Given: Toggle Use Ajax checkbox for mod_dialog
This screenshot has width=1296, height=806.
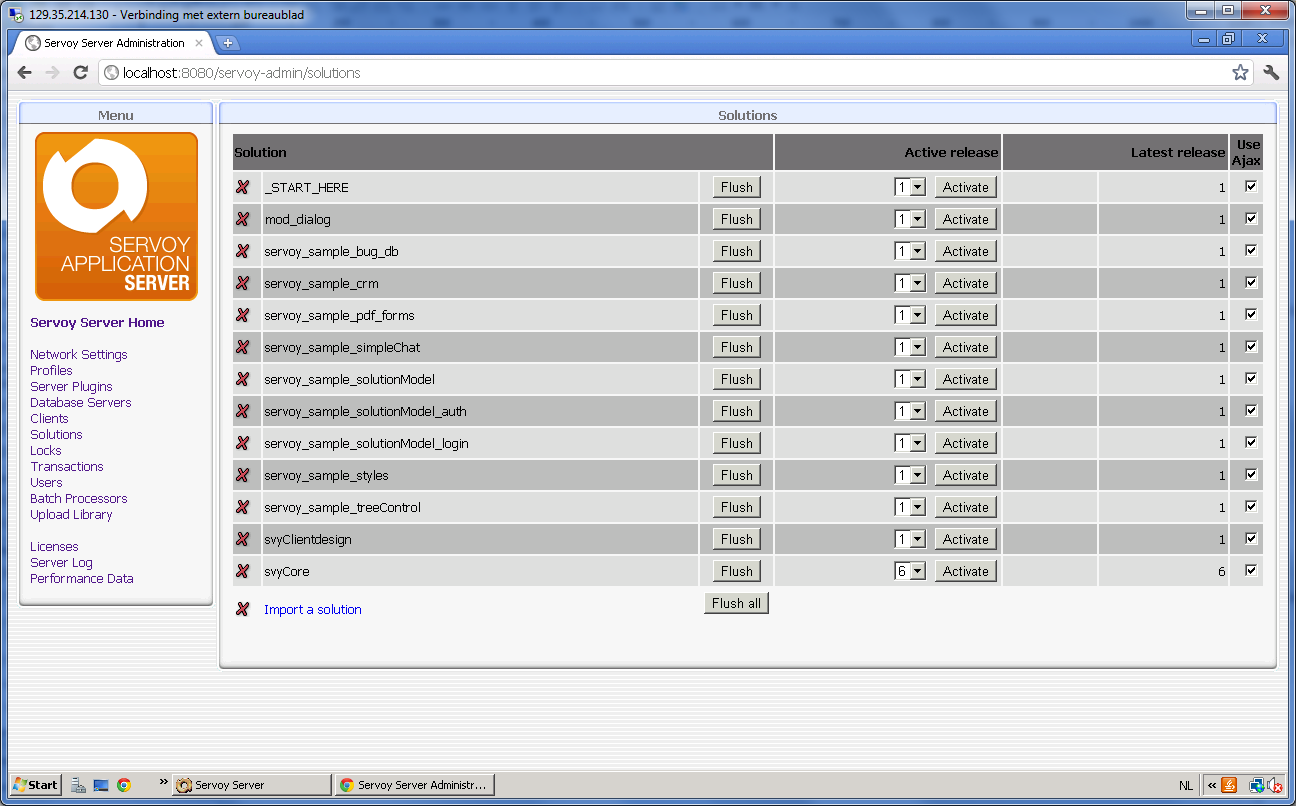Looking at the screenshot, I should [1251, 218].
